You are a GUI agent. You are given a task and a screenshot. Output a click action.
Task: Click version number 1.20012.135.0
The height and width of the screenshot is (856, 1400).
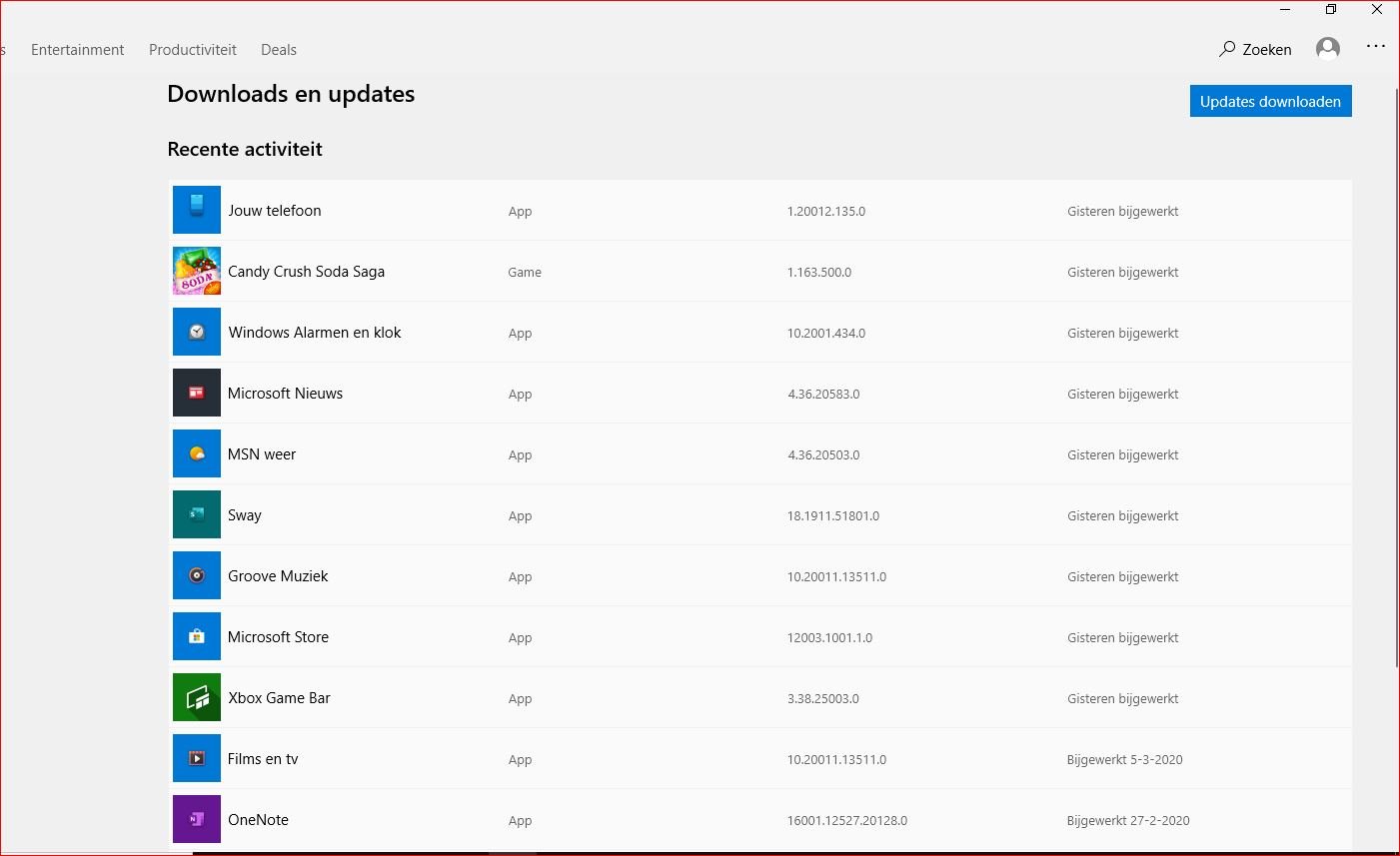826,212
